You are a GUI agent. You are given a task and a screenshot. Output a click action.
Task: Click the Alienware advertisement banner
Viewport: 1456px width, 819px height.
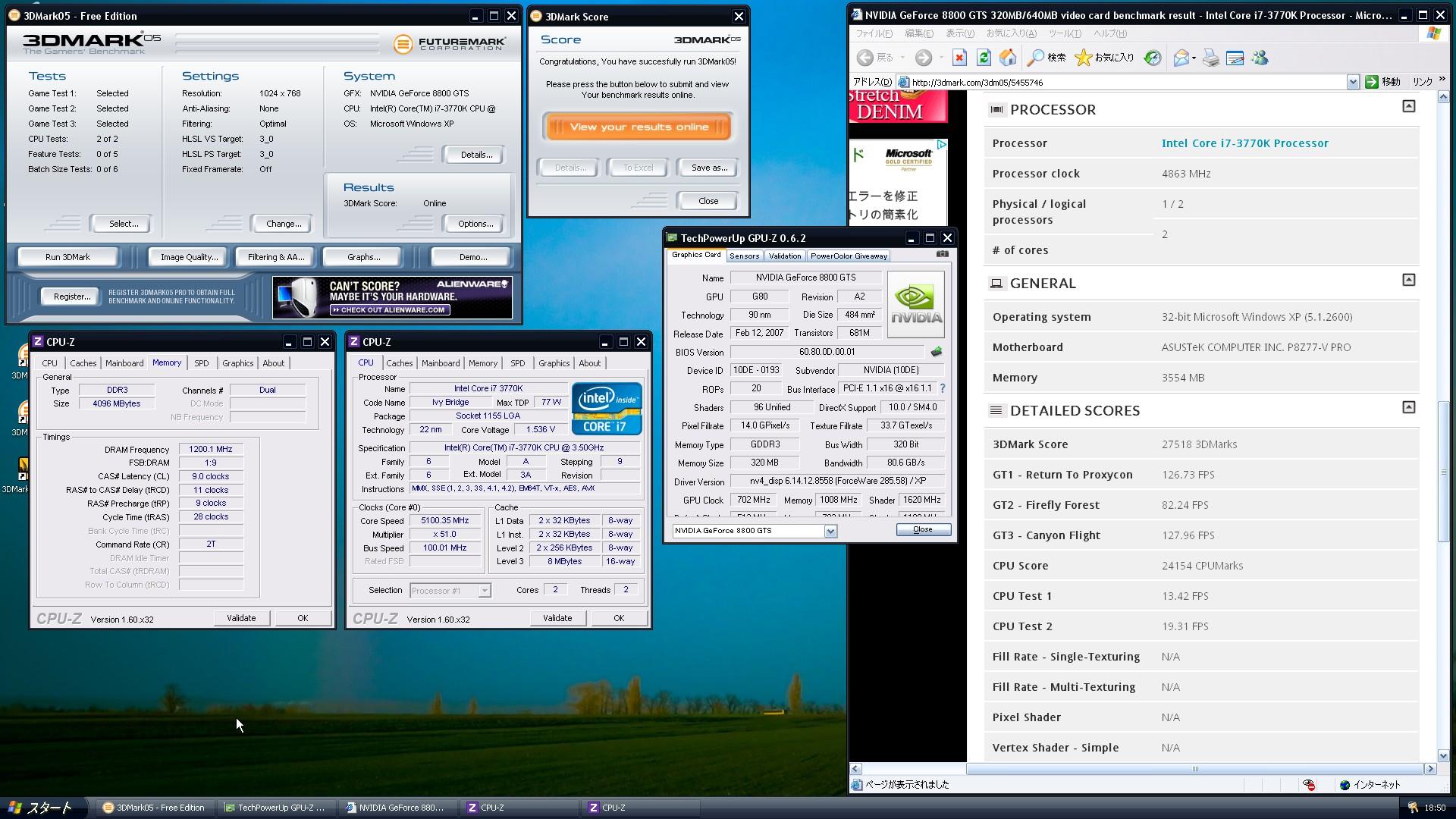pyautogui.click(x=393, y=297)
